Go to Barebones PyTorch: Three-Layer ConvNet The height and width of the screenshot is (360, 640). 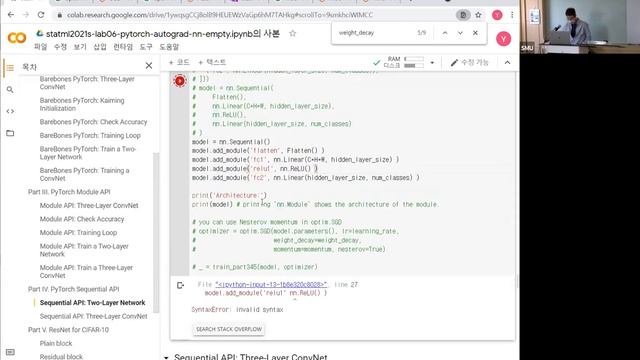click(87, 83)
